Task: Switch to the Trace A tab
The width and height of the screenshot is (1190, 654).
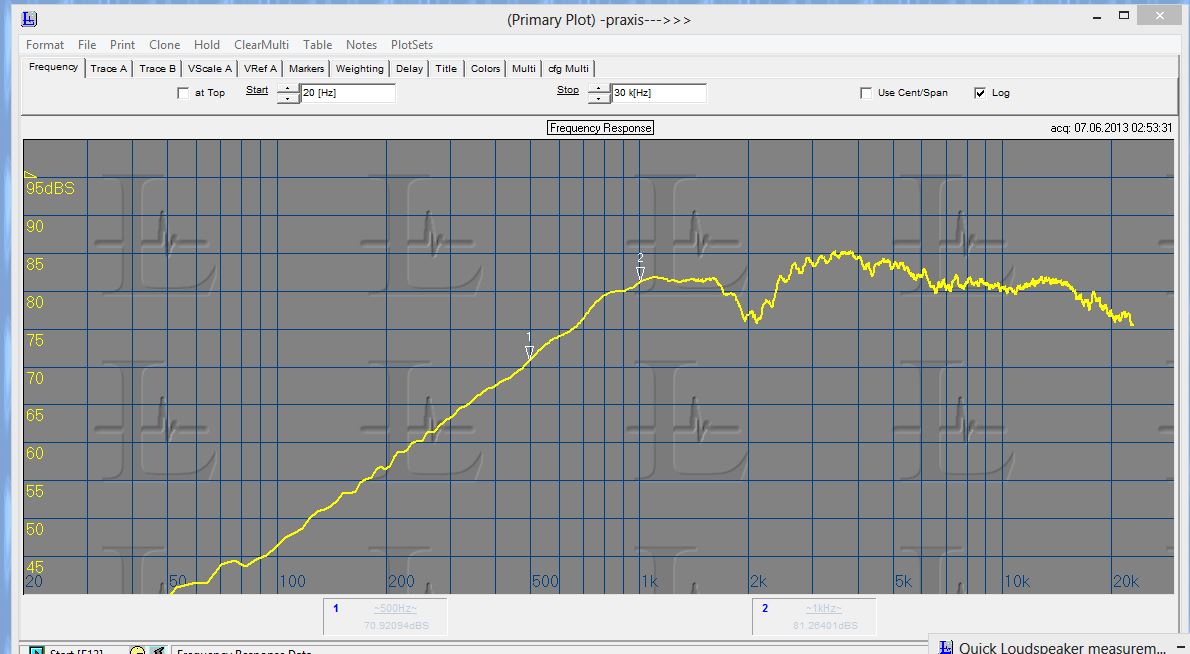Action: [109, 68]
